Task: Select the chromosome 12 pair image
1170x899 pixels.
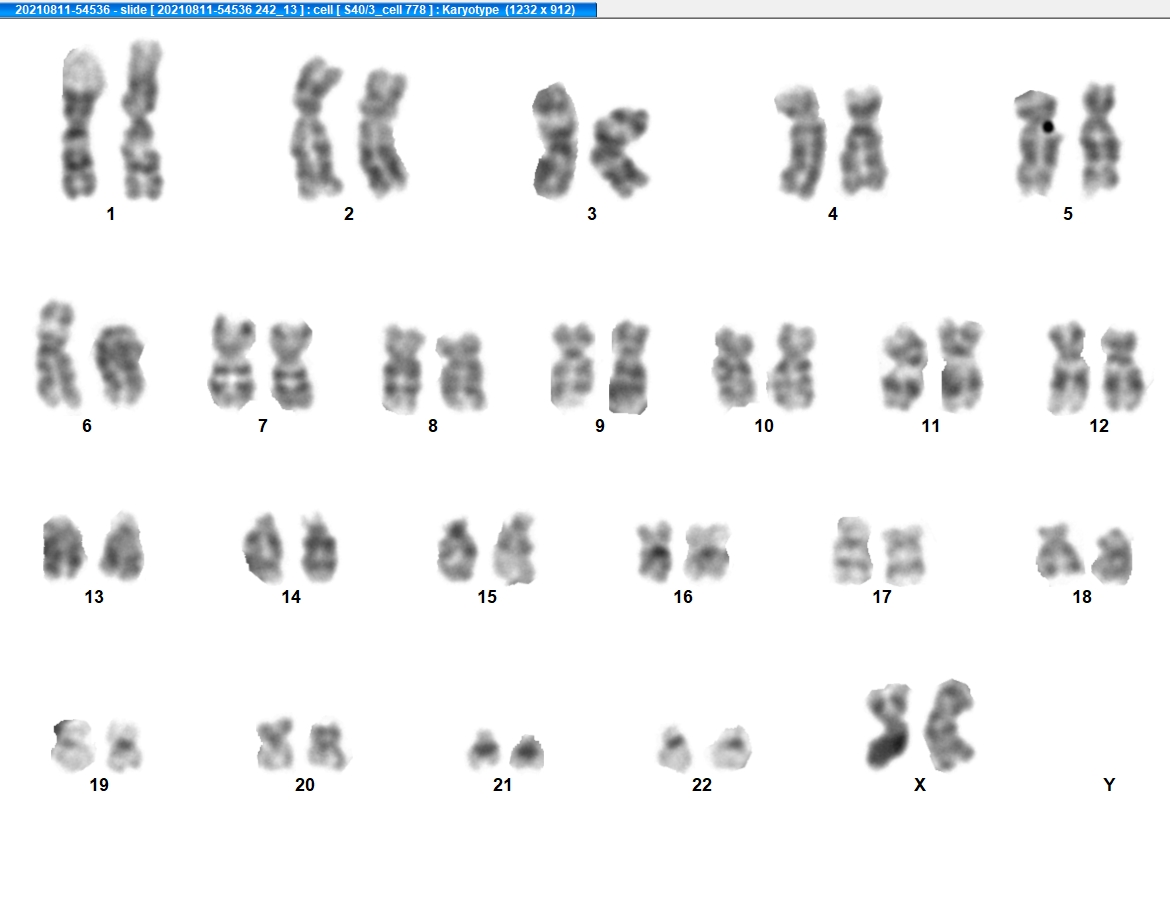Action: [1095, 368]
